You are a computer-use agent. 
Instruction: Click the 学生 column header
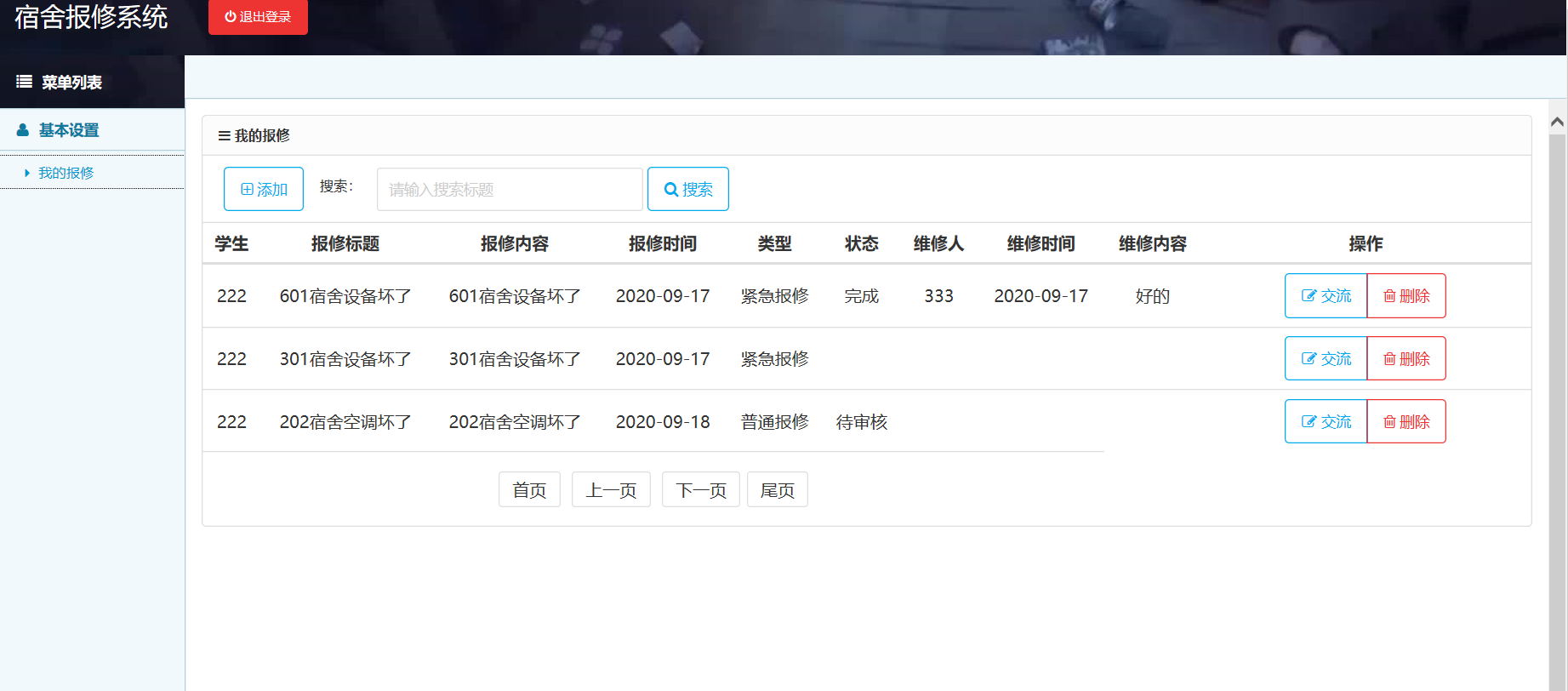point(231,243)
